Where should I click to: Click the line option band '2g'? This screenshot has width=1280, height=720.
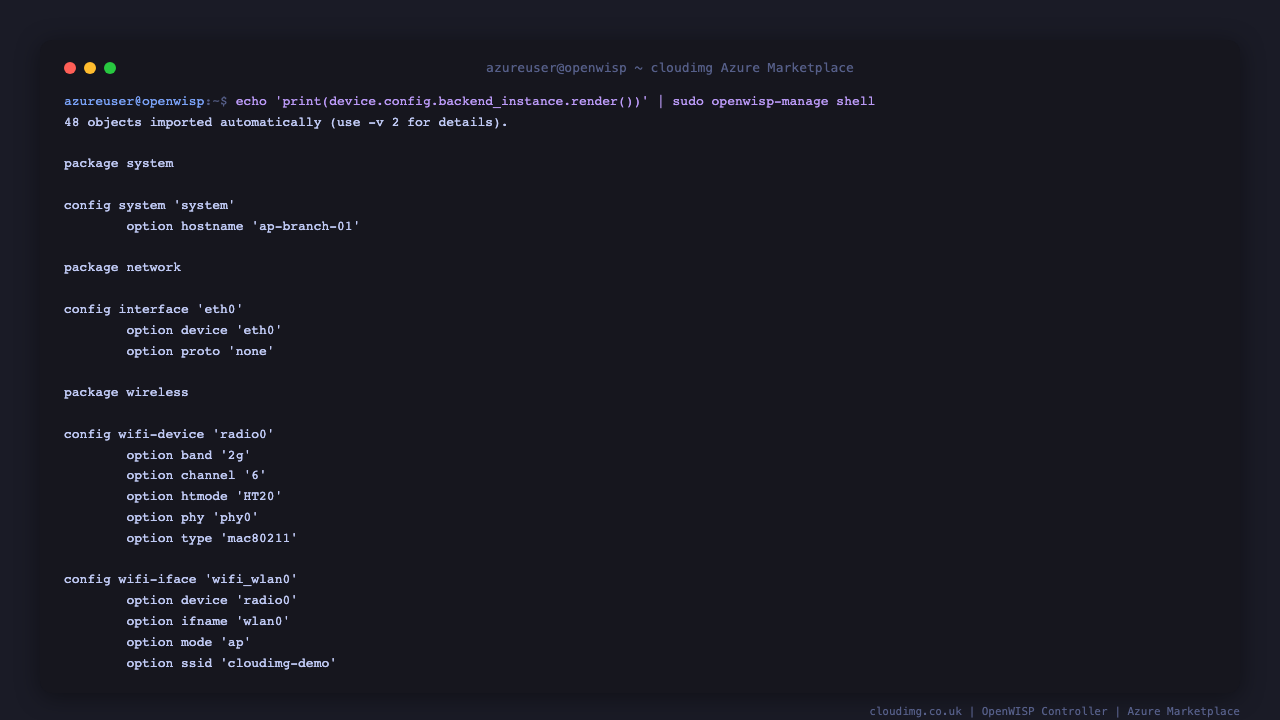coord(189,456)
